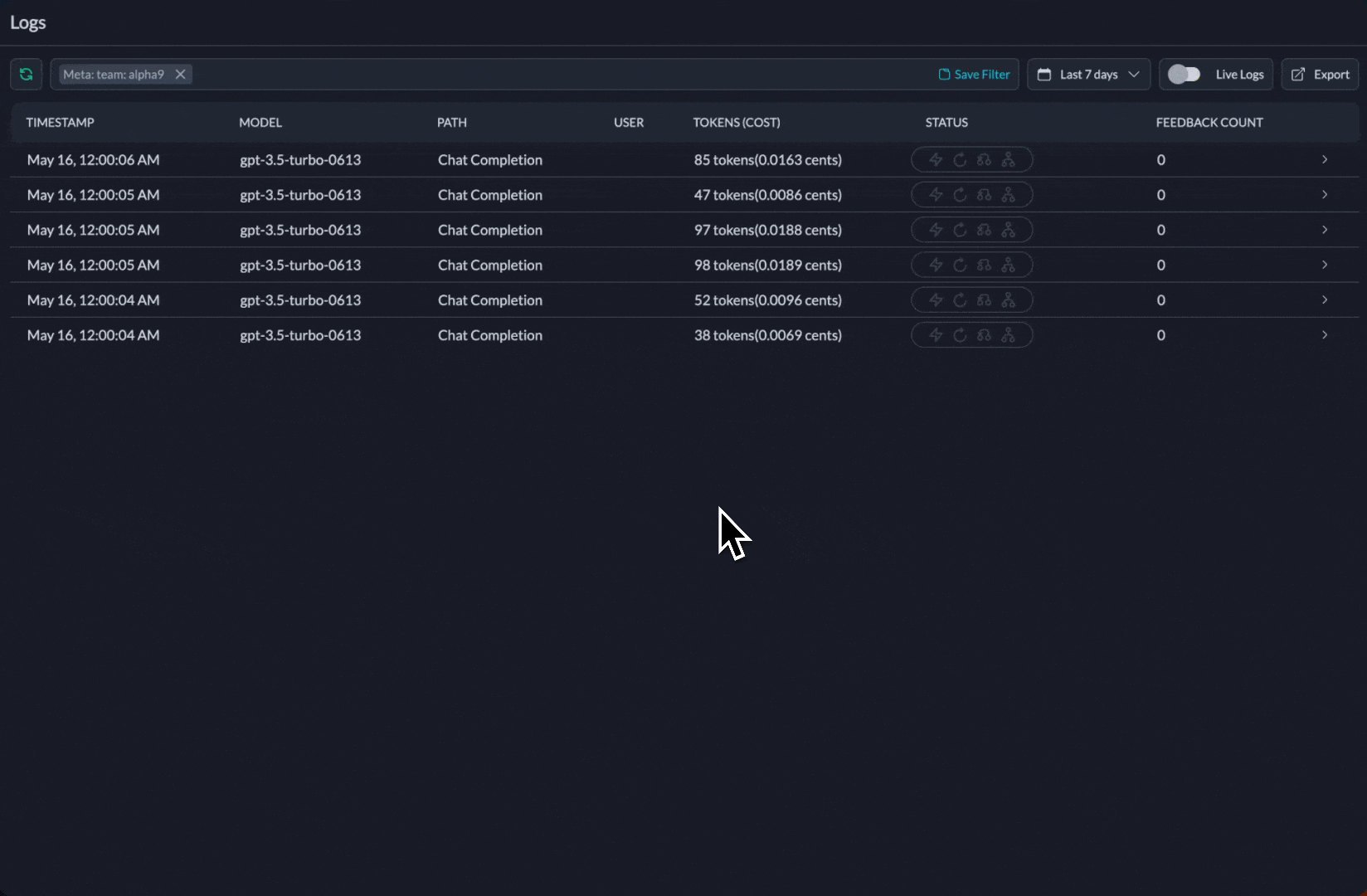
Task: Click the MODEL column header
Action: [260, 122]
